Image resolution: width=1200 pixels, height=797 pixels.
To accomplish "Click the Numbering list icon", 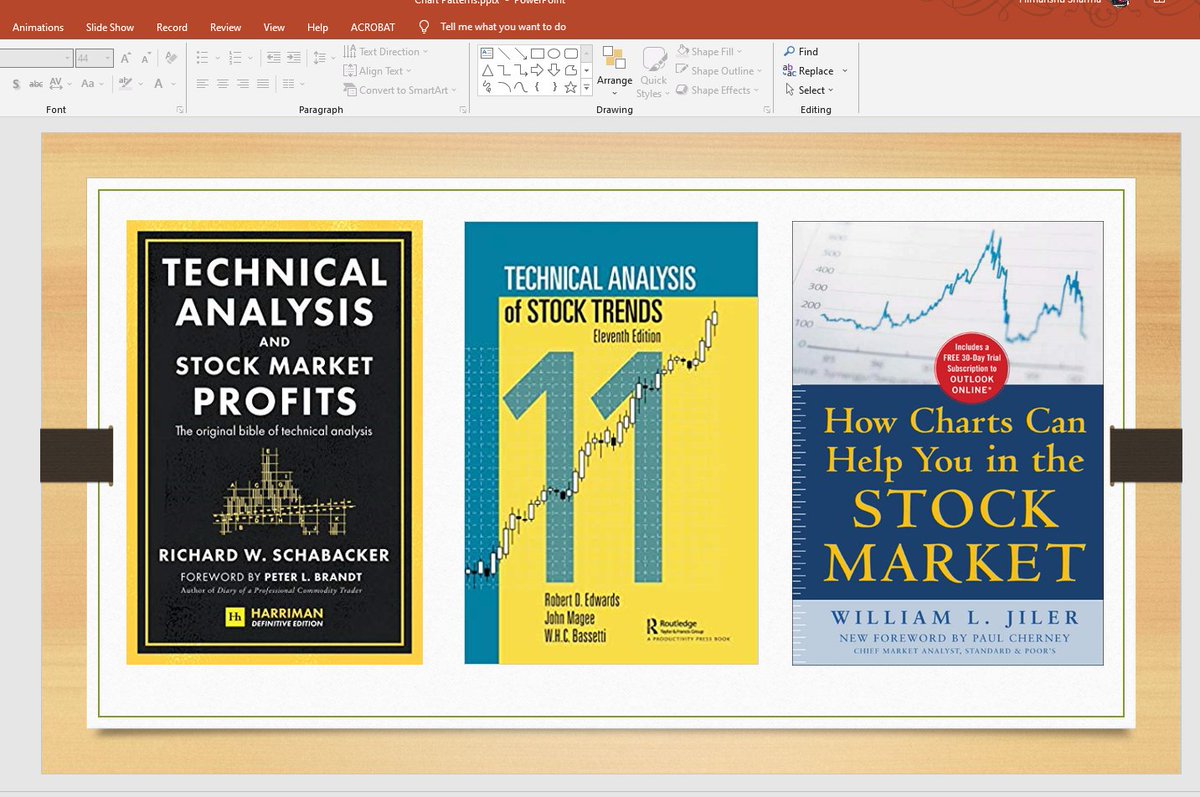I will (x=235, y=58).
